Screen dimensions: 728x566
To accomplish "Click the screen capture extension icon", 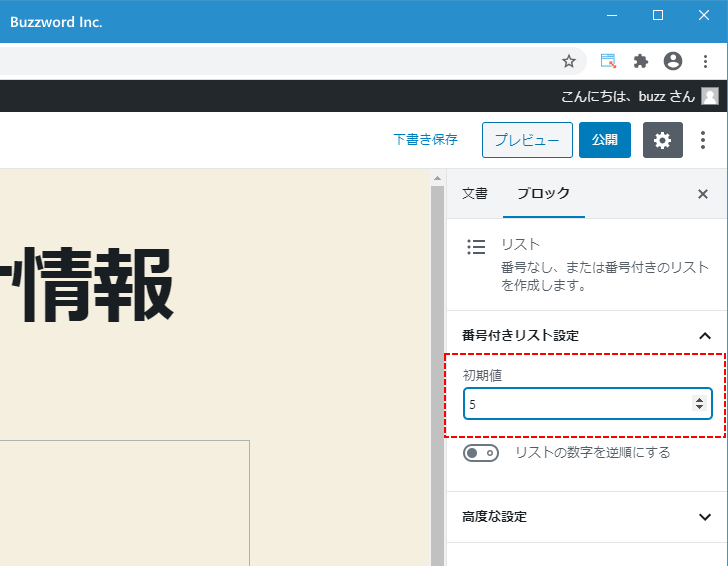I will tap(608, 61).
